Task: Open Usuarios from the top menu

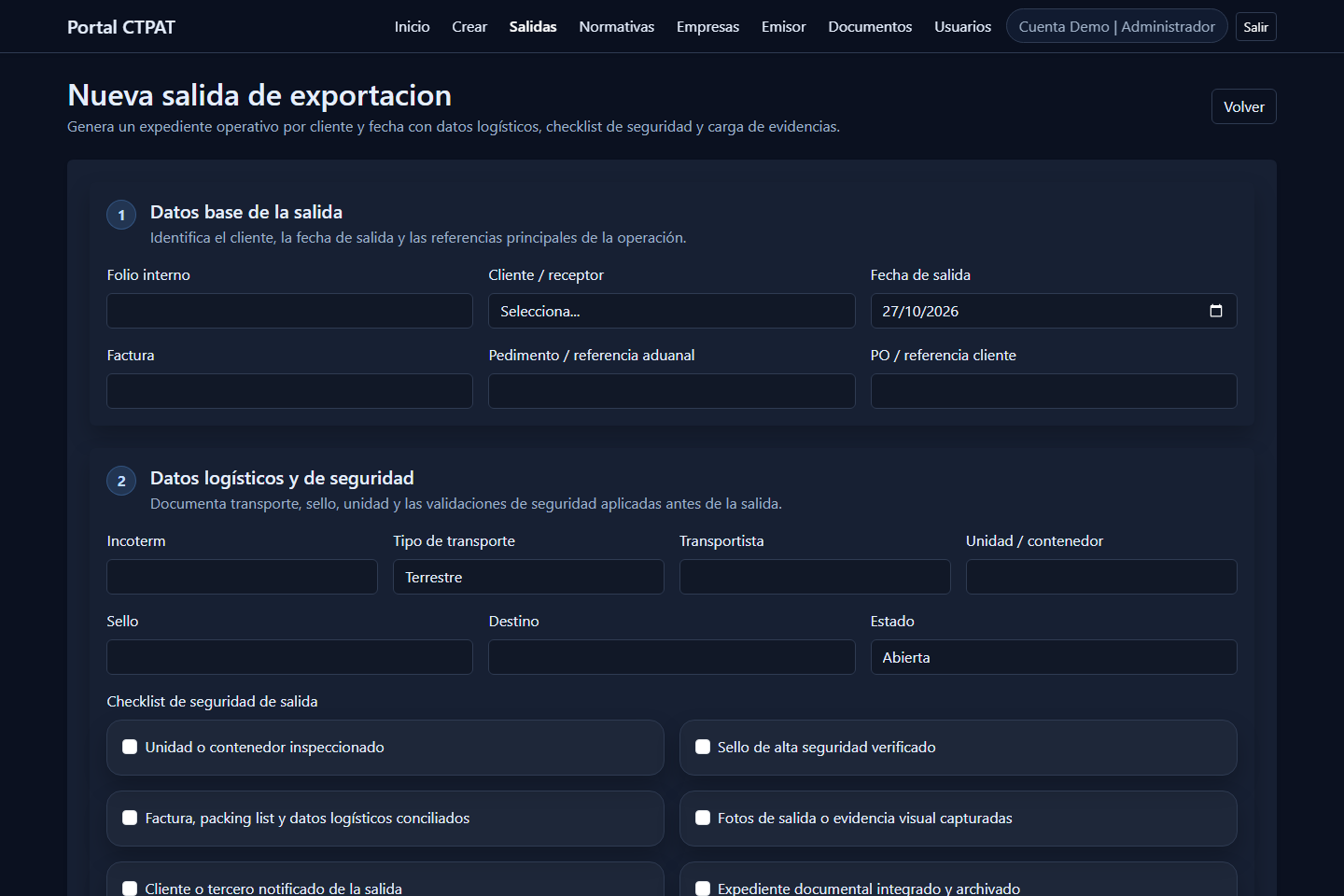Action: point(963,26)
